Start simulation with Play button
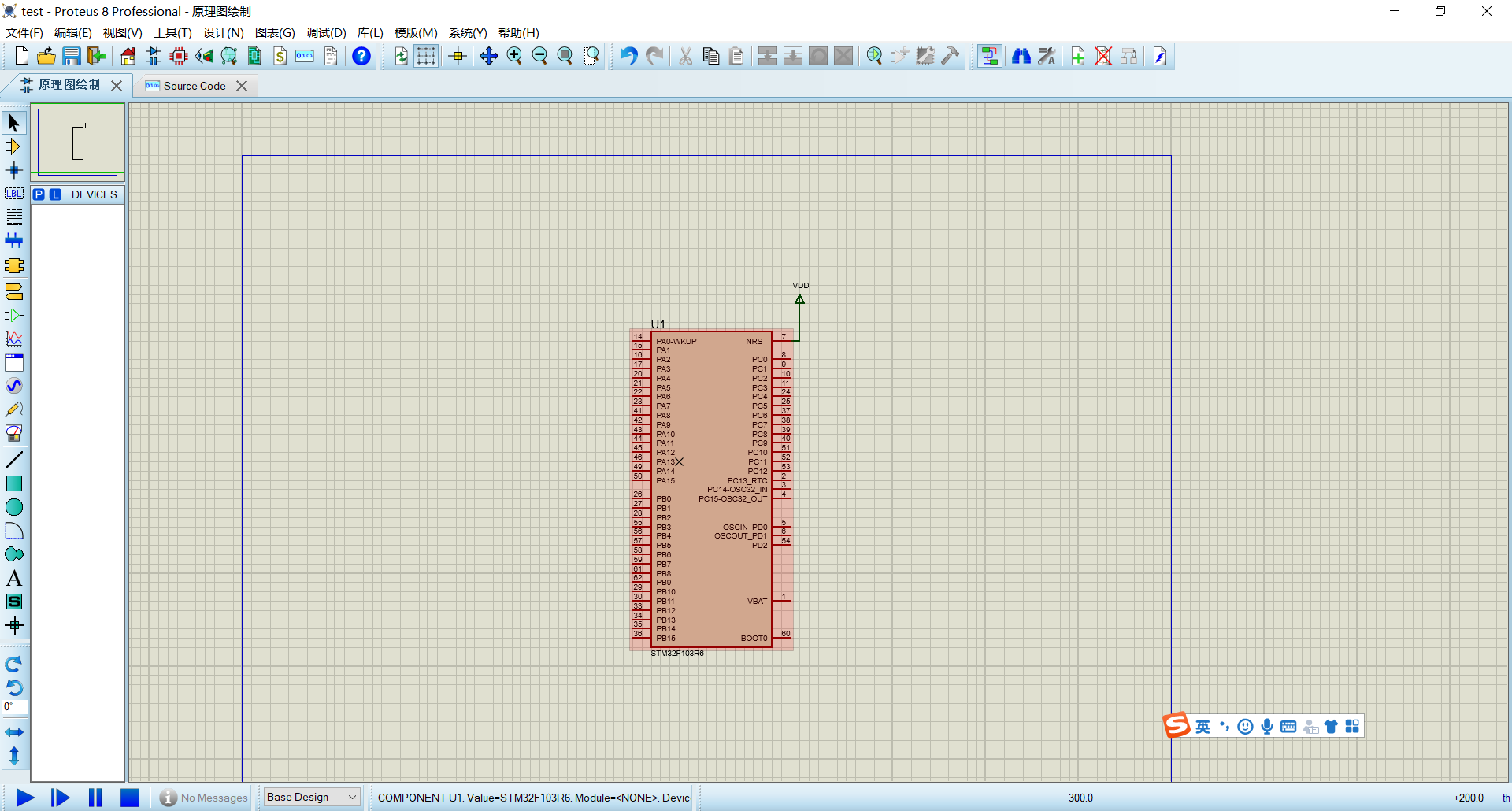Viewport: 1512px width, 811px height. 25,798
